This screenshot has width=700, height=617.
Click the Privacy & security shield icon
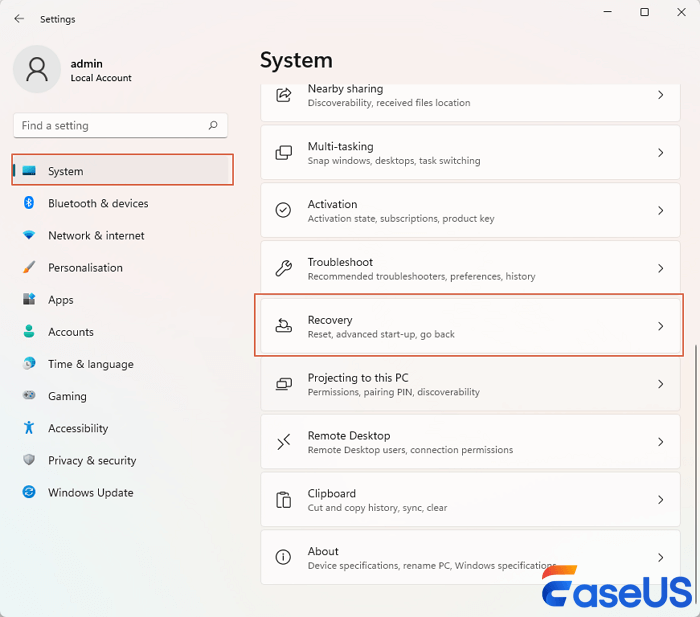point(29,460)
